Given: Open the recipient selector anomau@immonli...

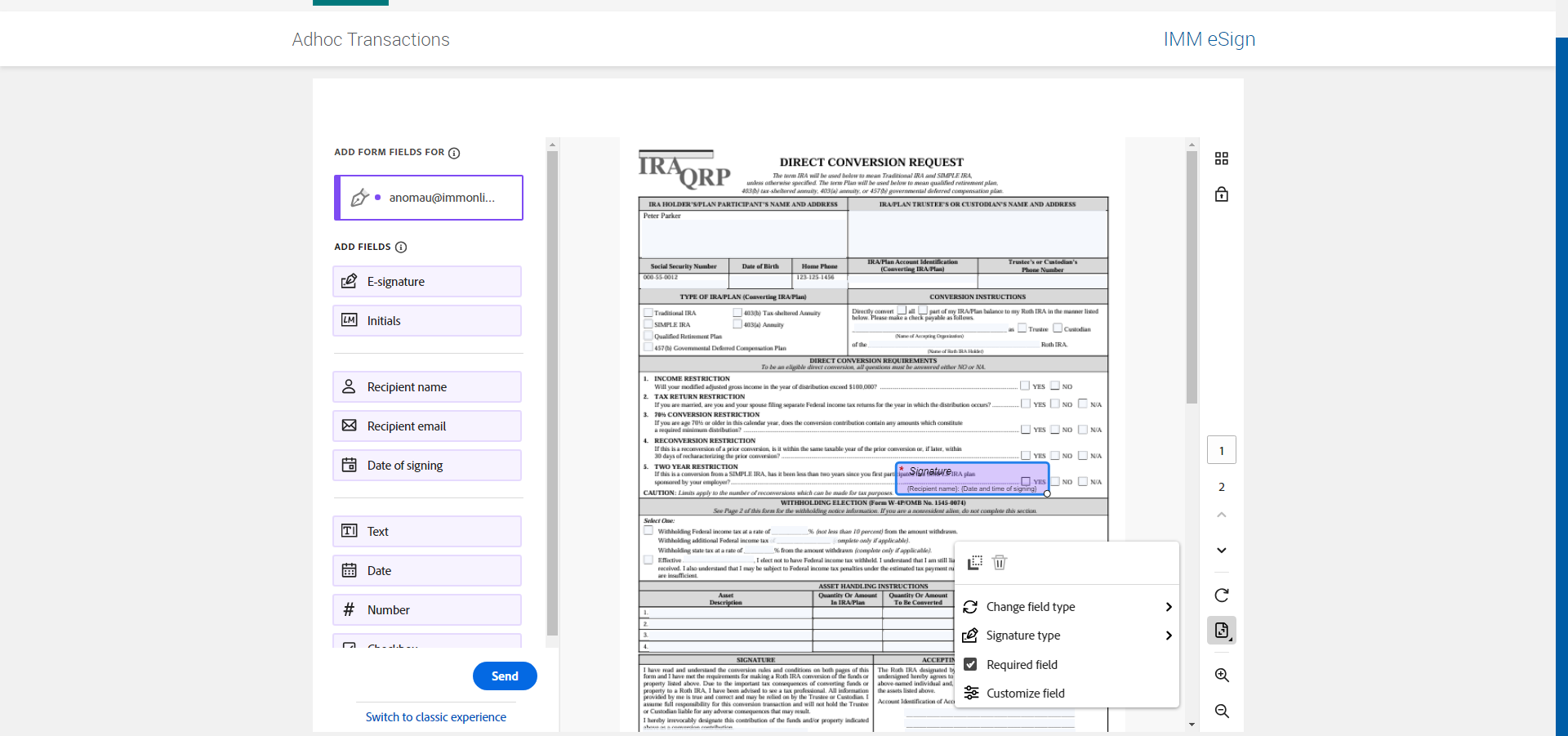Looking at the screenshot, I should point(429,198).
